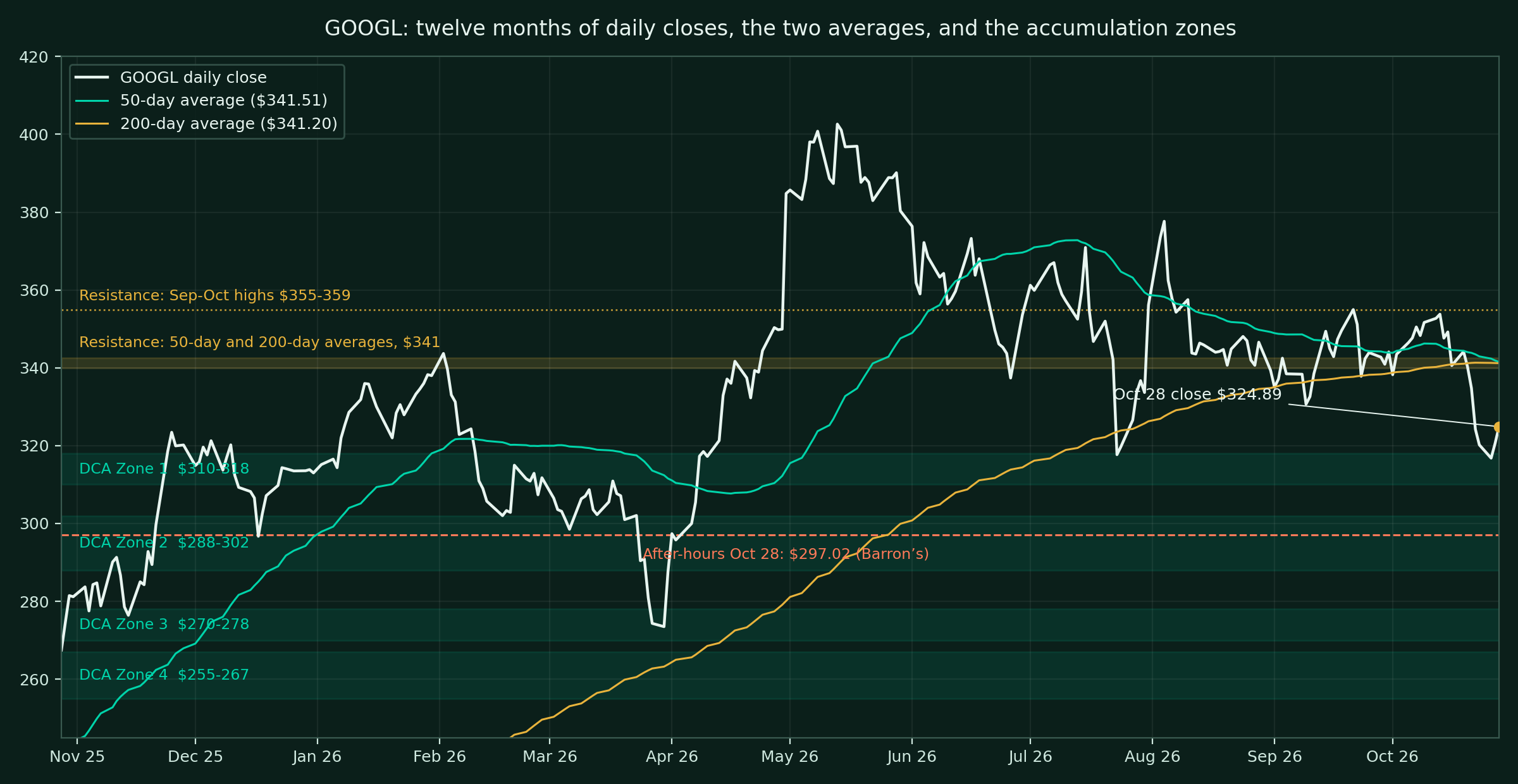Click 'Resistance: 50-day and 200-day averages, $341' label
Viewport: 1518px width, 784px height.
click(259, 342)
